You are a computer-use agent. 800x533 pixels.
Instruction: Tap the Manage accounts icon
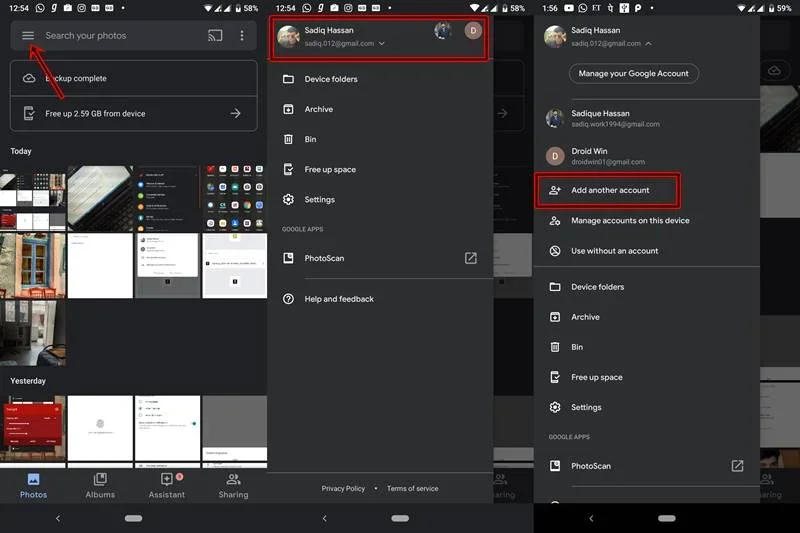(x=555, y=221)
